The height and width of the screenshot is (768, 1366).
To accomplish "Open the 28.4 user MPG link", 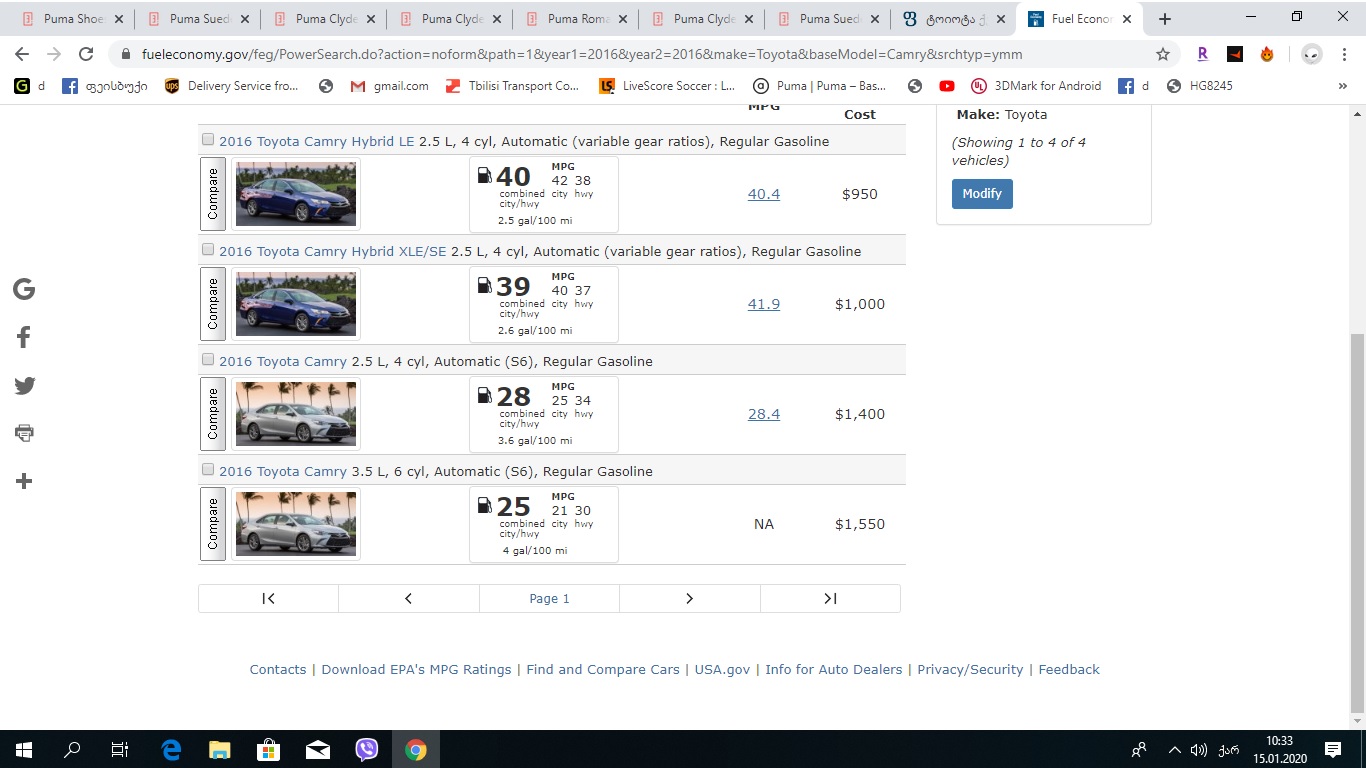I will [764, 414].
